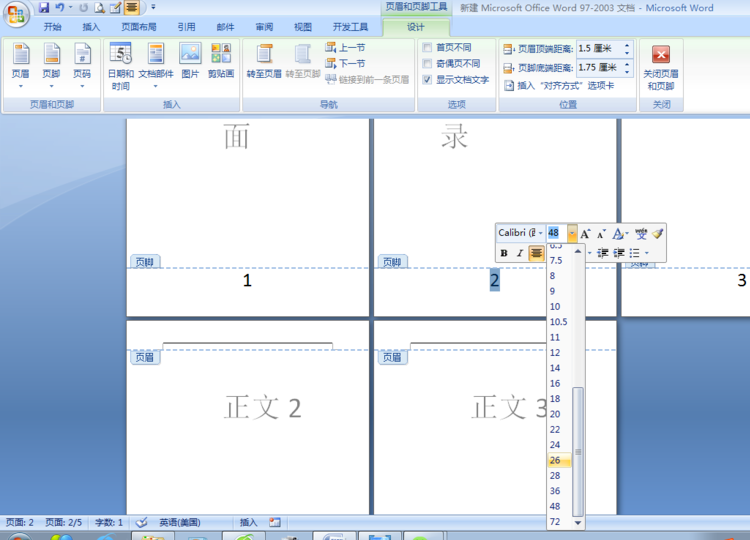Click 转至页眉 go to header
This screenshot has width=750, height=540.
264,60
